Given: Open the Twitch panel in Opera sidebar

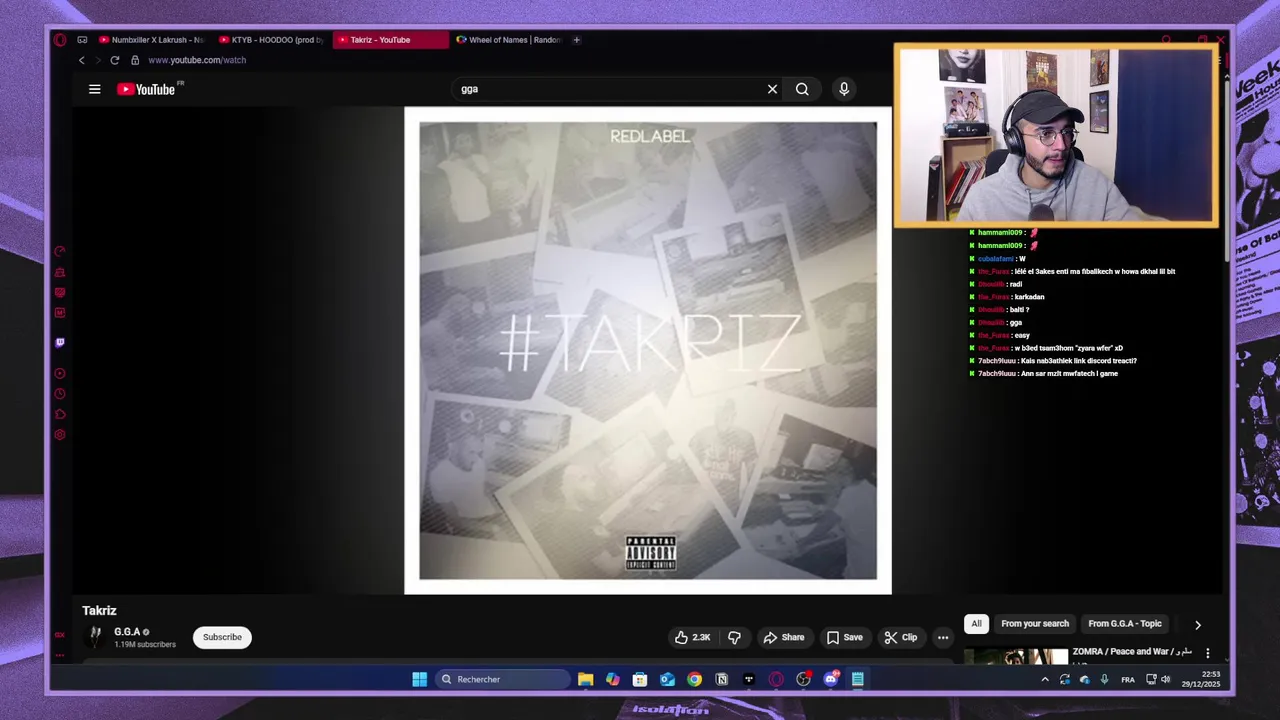Looking at the screenshot, I should coord(60,342).
